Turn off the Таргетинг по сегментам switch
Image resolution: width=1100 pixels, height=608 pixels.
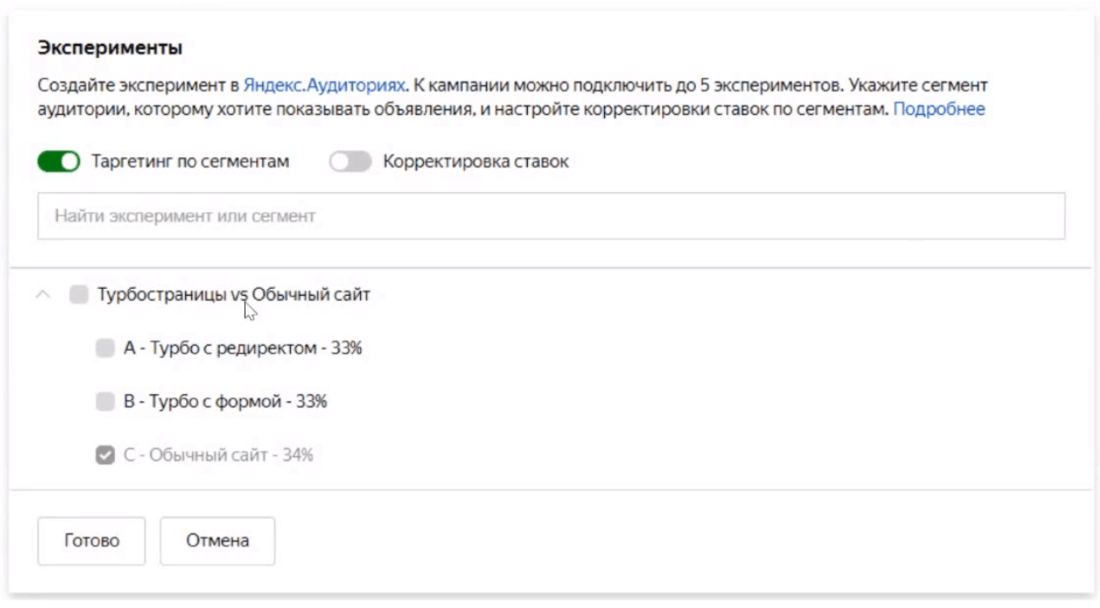coord(58,162)
